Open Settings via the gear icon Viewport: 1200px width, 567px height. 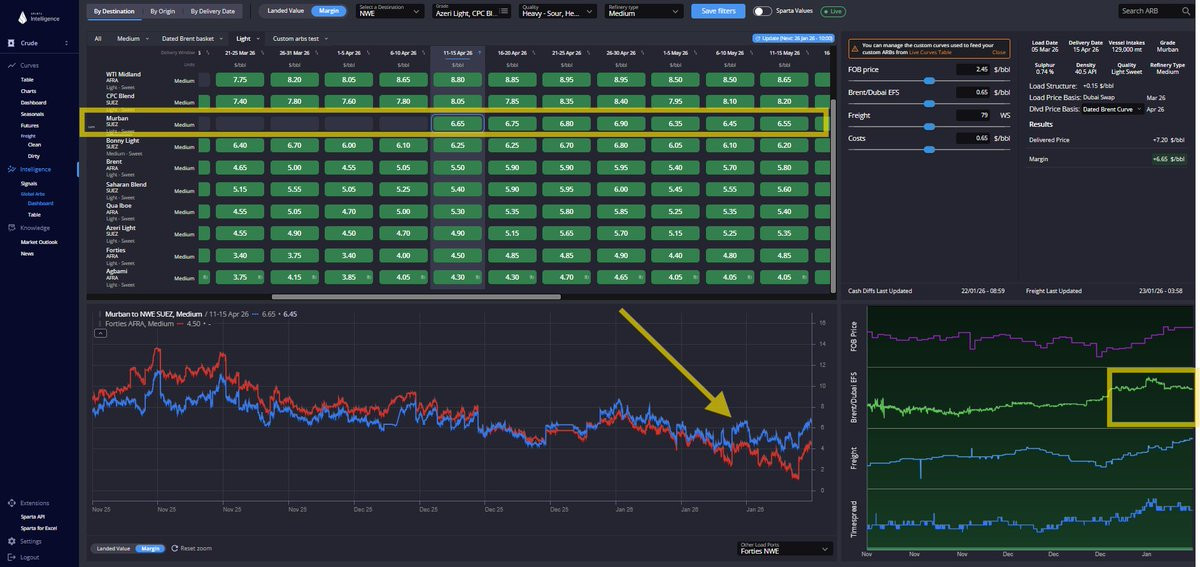[x=10, y=541]
